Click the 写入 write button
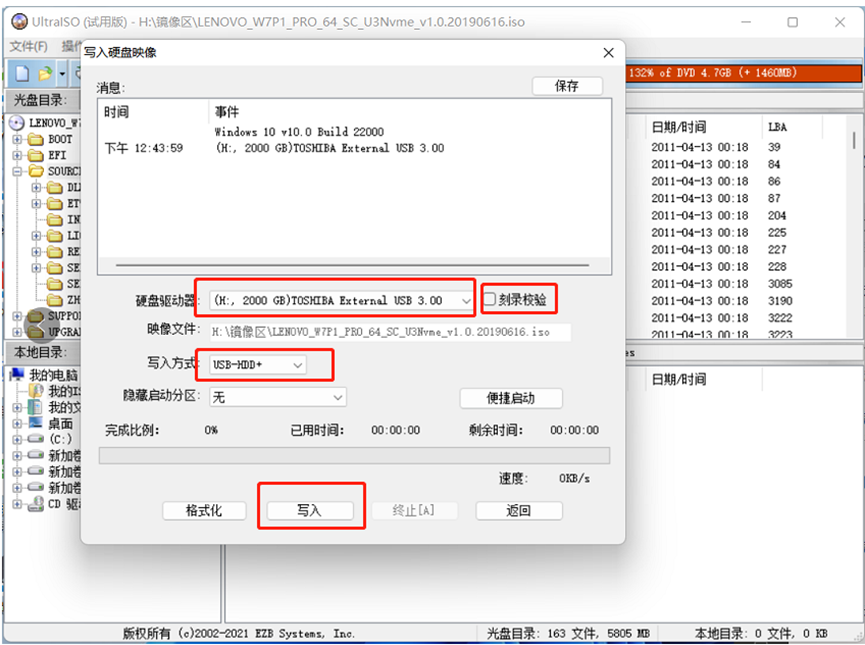The image size is (865, 645). click(309, 510)
